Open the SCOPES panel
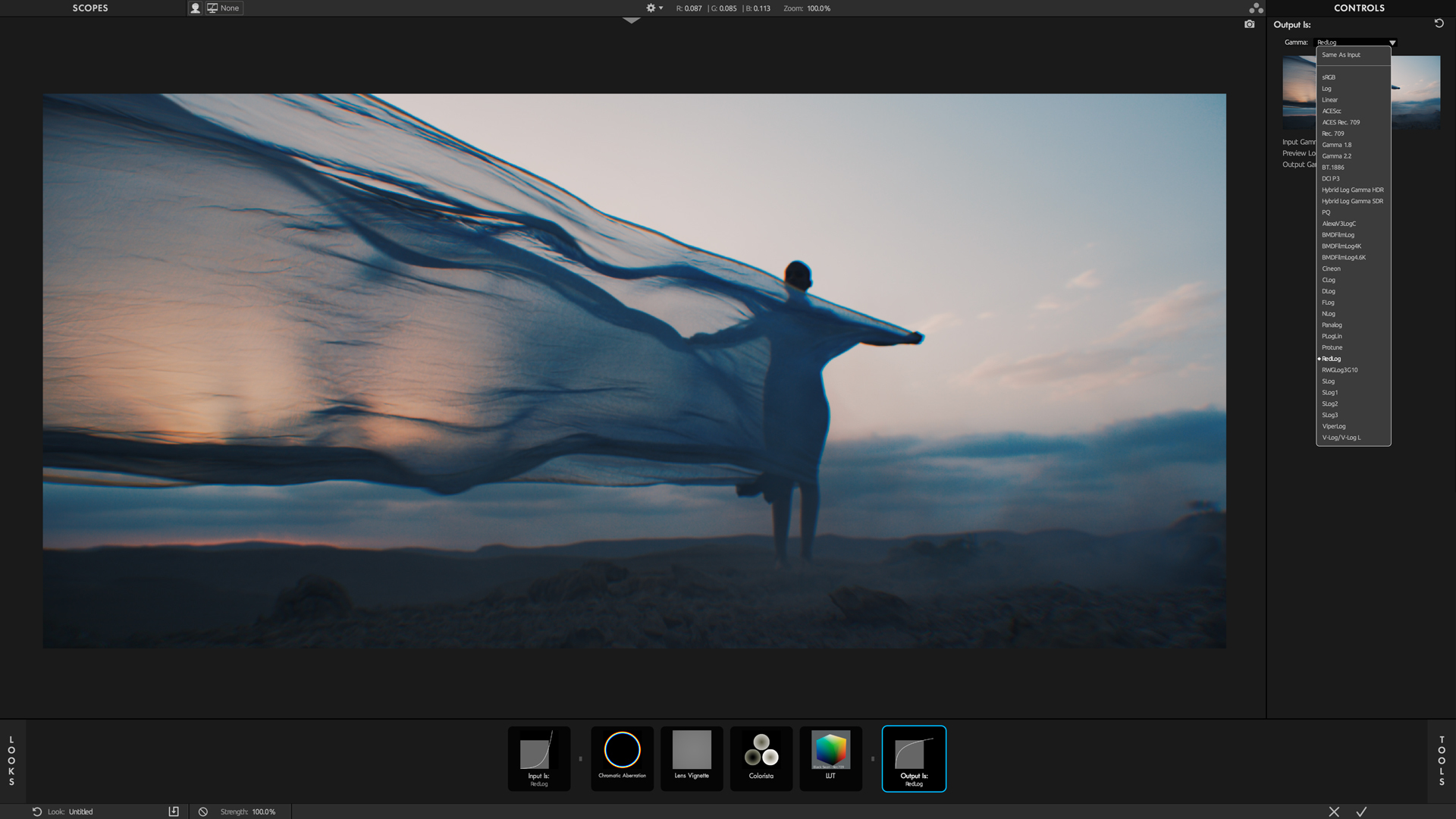This screenshot has width=1456, height=819. [91, 8]
